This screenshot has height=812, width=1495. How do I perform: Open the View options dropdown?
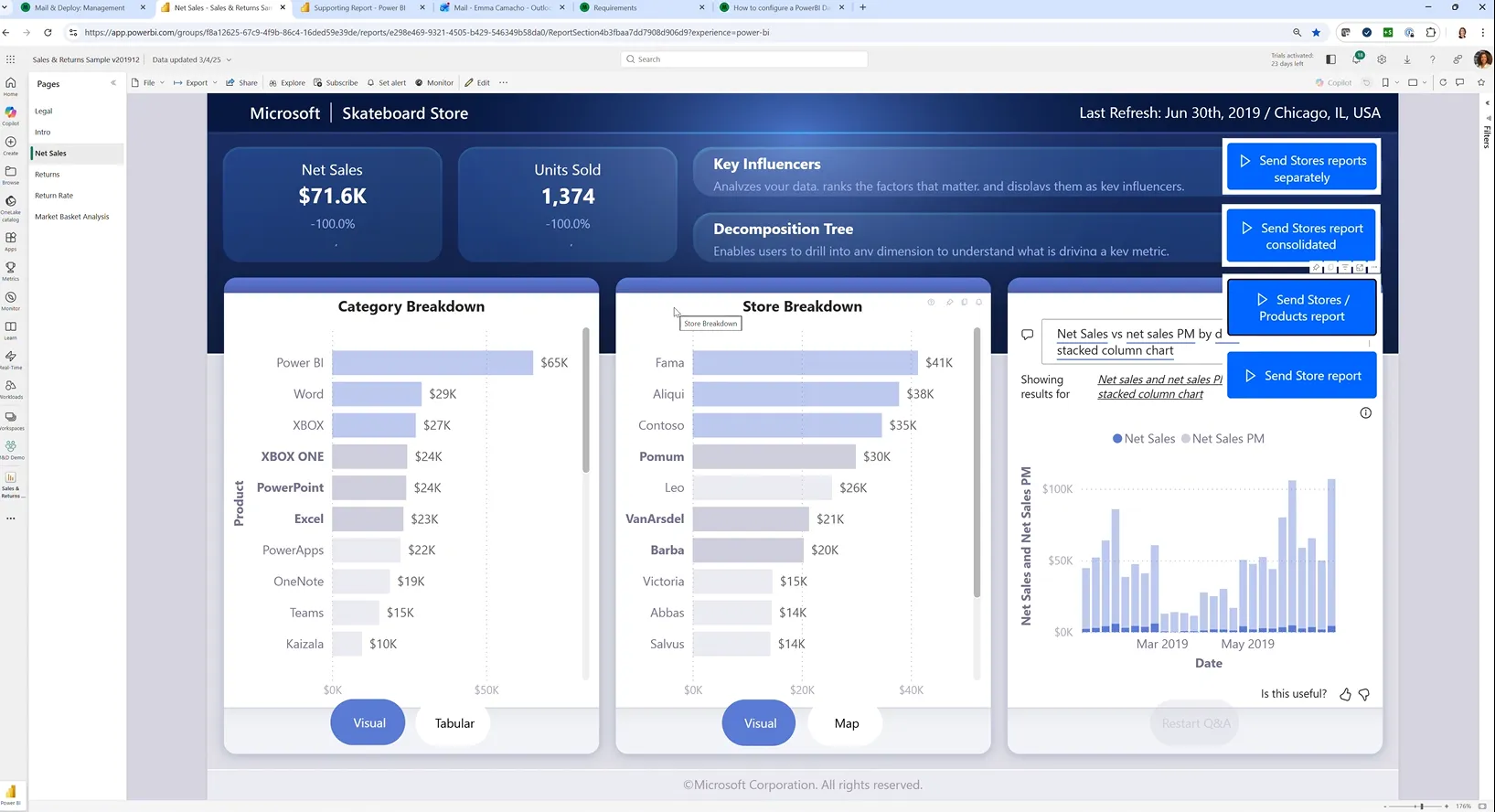tap(1416, 82)
